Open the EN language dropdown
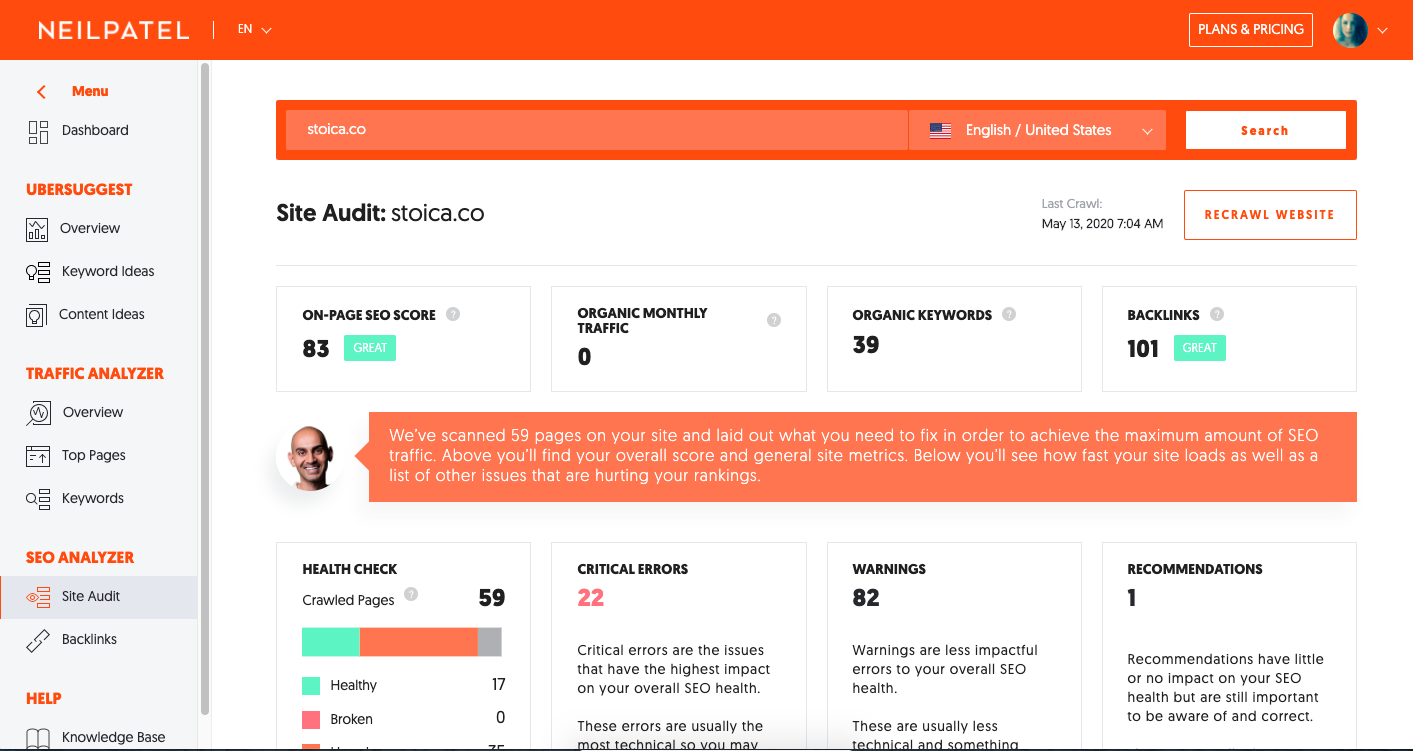The width and height of the screenshot is (1413, 751). (x=255, y=30)
